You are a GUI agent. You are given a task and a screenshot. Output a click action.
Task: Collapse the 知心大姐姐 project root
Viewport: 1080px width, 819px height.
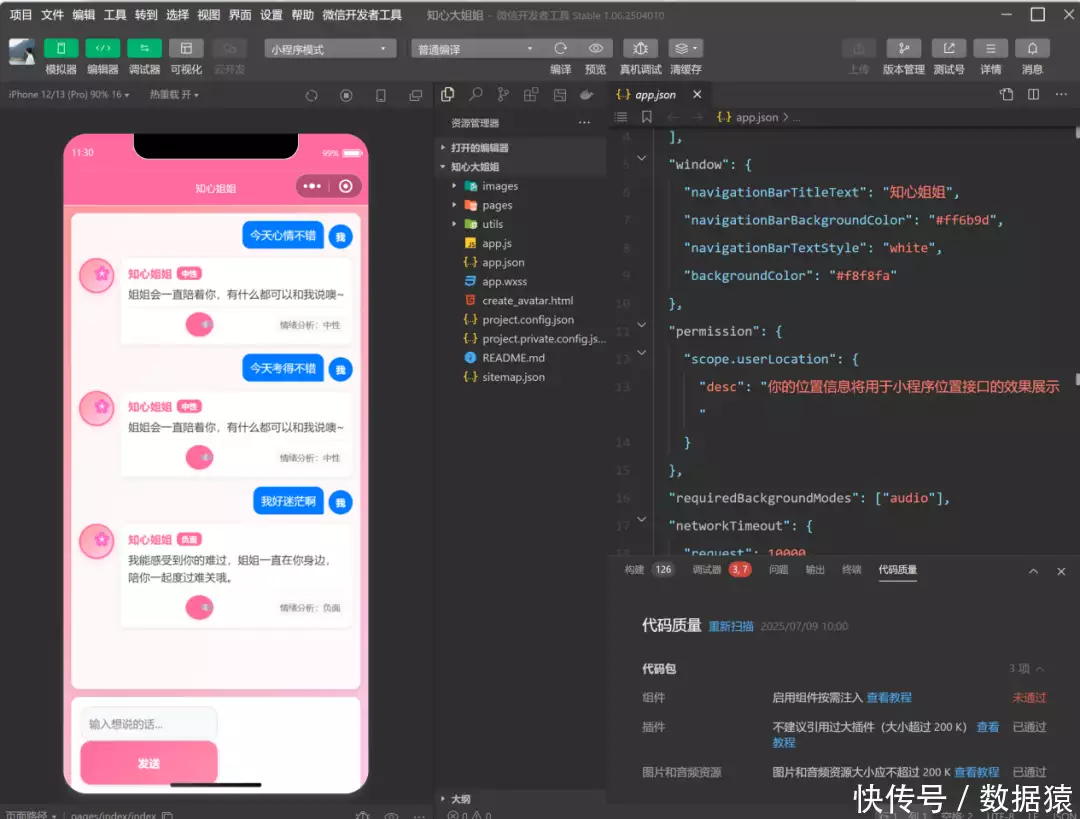coord(474,167)
